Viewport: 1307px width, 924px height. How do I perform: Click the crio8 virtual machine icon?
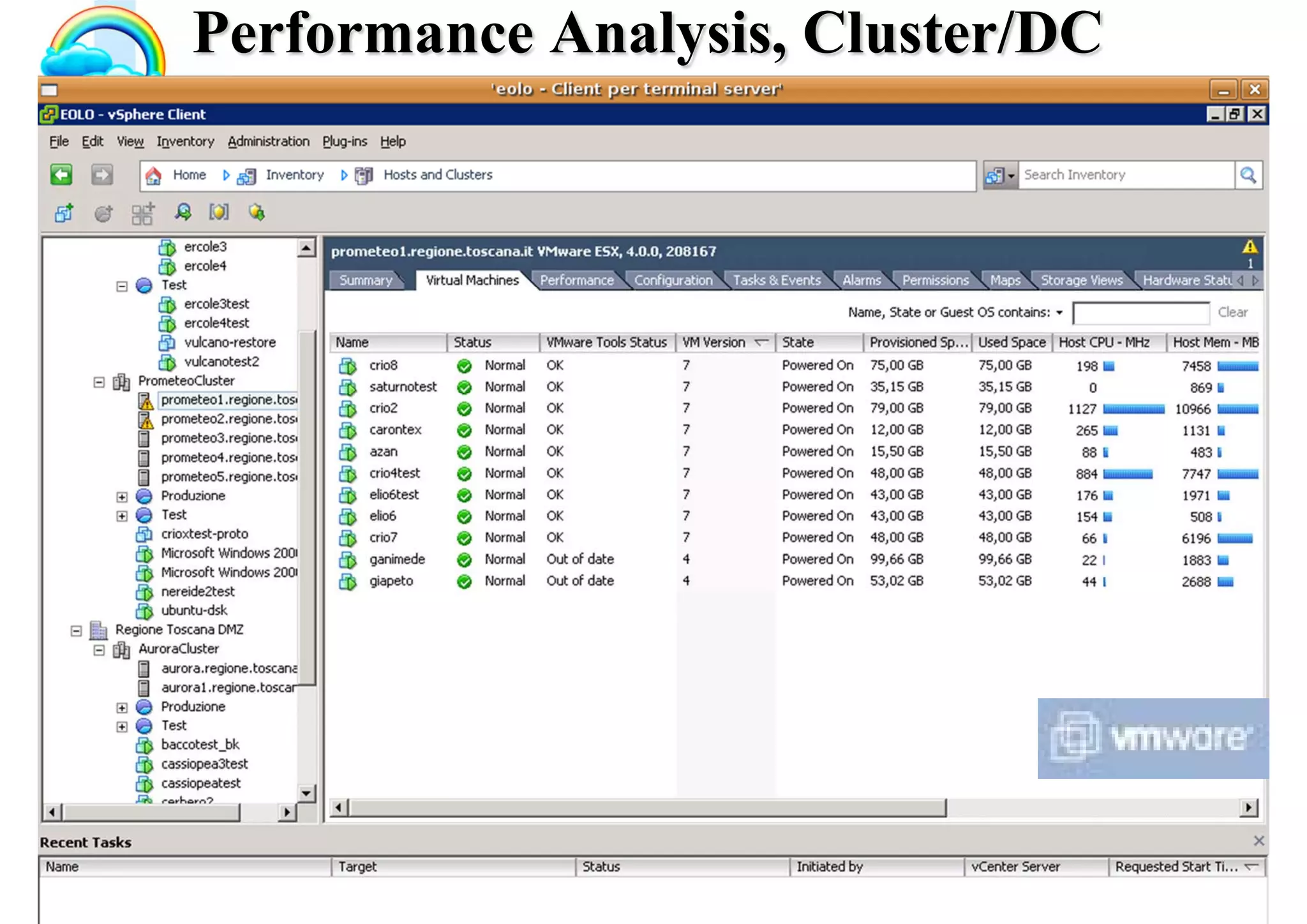pos(348,366)
